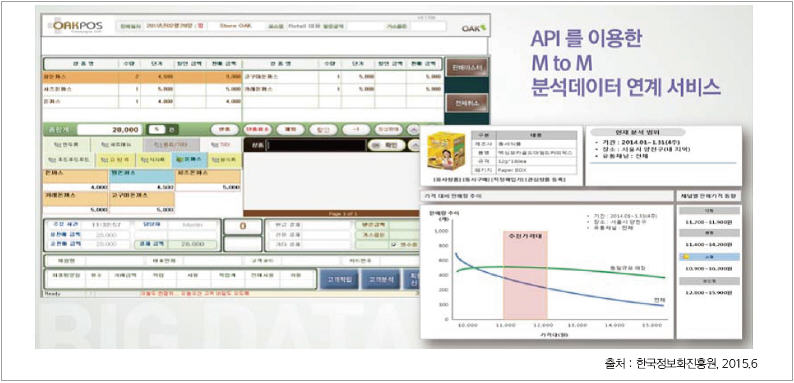Select the blue 4,500 menu item tile
The image size is (794, 383).
141,180
